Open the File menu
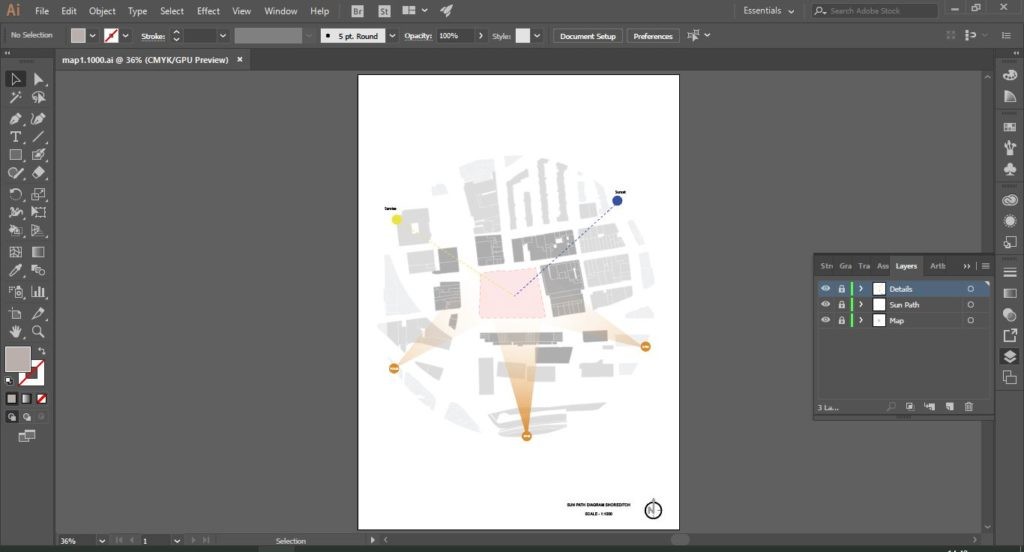Viewport: 1024px width, 552px height. tap(42, 11)
